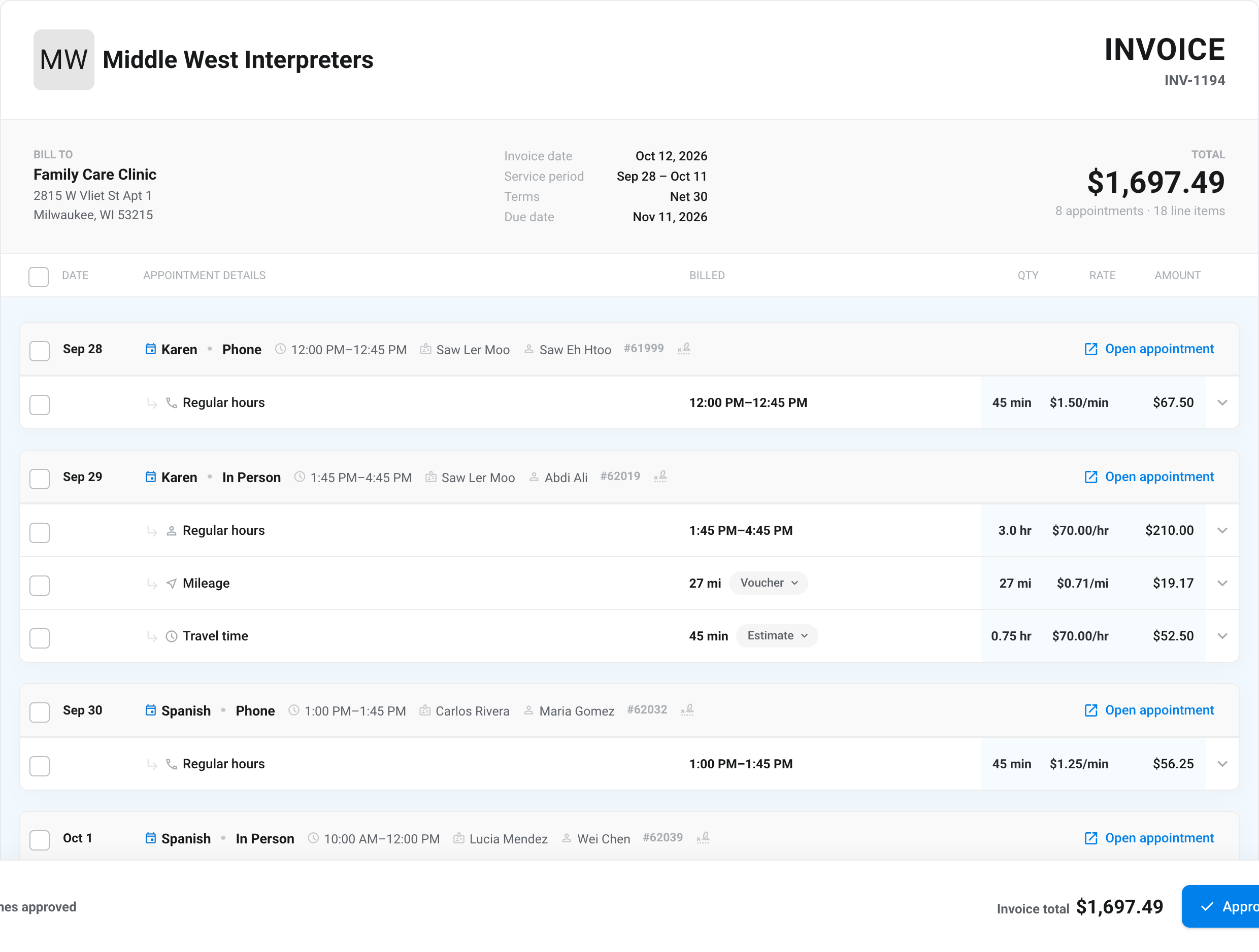Screen dimensions: 1259x952
Task: Check the Sep 28 Regular hours line checkbox
Action: [x=40, y=405]
